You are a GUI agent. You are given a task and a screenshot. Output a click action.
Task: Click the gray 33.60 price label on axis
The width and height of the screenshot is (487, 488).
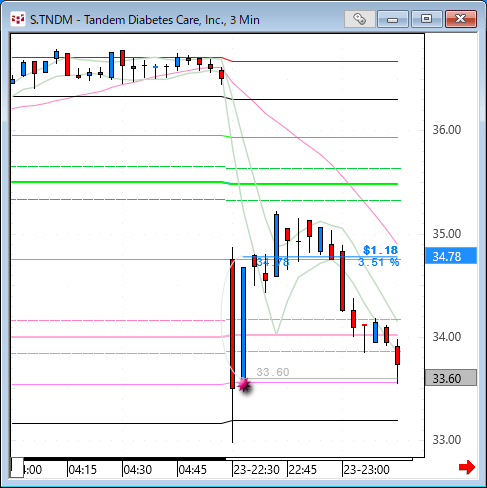[451, 378]
